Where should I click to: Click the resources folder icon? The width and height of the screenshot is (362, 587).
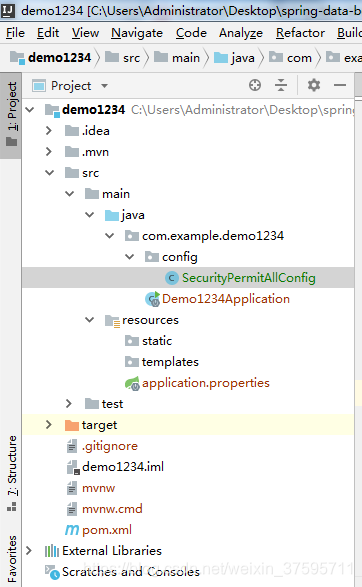112,321
